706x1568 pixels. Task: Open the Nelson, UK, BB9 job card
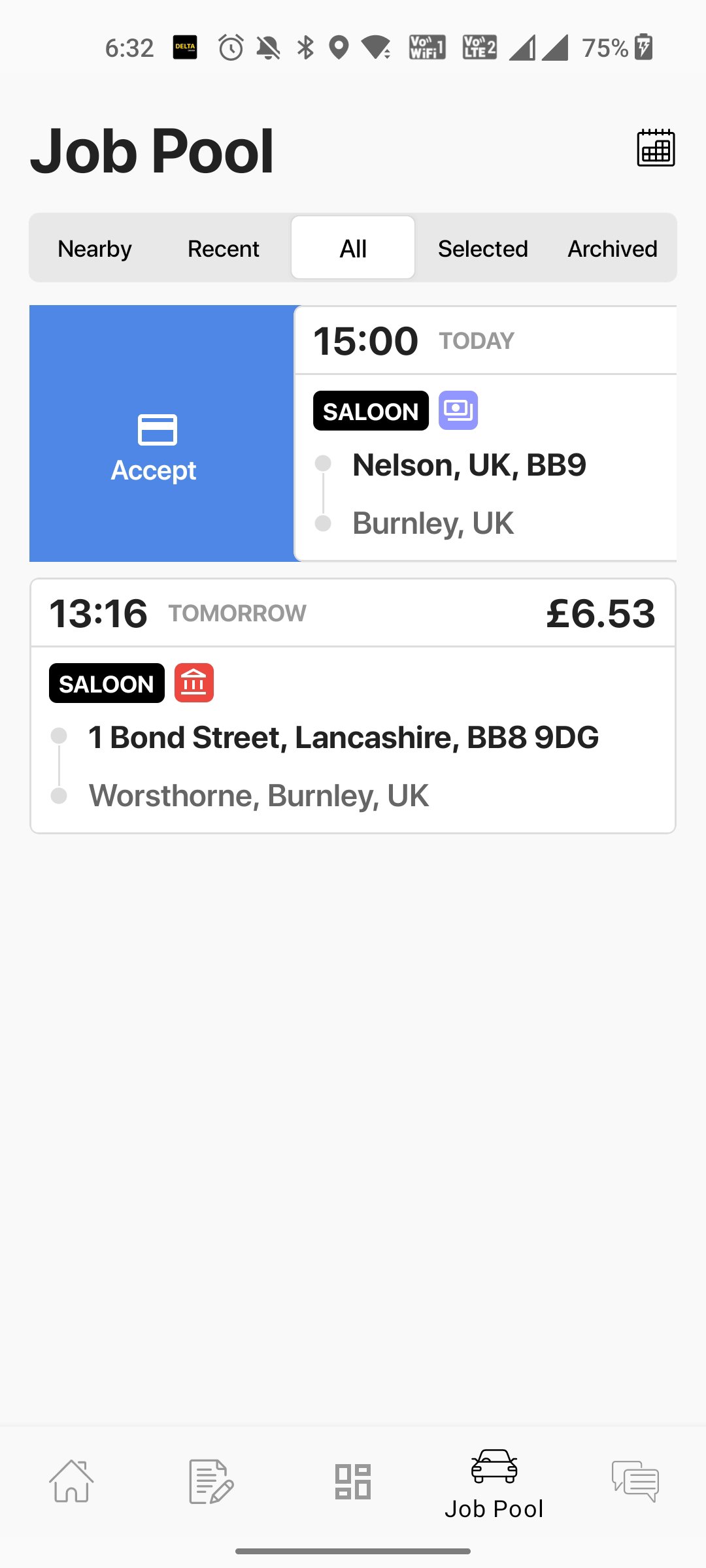pos(469,465)
